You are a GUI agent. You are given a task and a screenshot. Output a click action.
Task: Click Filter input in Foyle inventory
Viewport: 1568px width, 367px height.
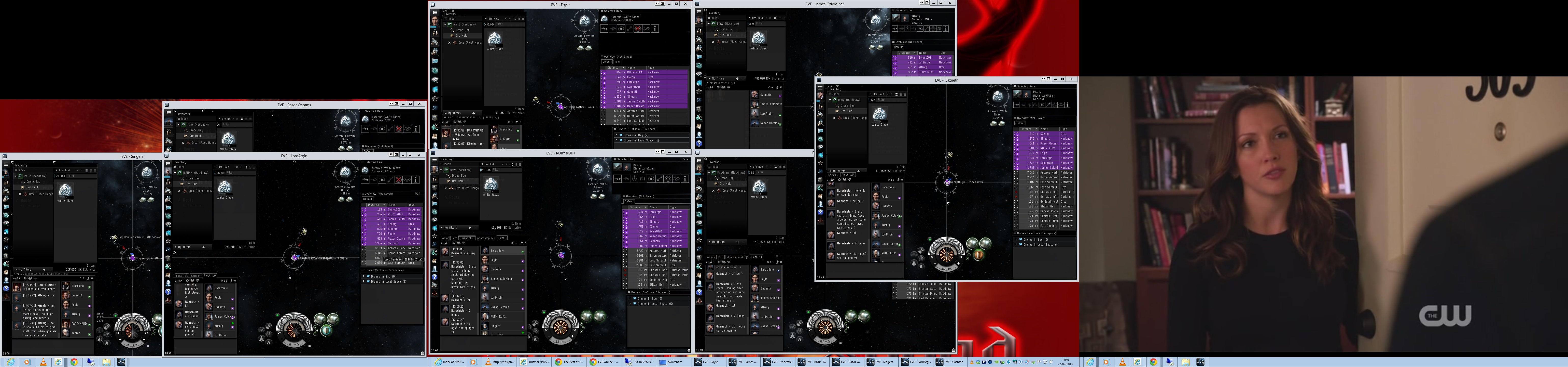click(x=510, y=24)
